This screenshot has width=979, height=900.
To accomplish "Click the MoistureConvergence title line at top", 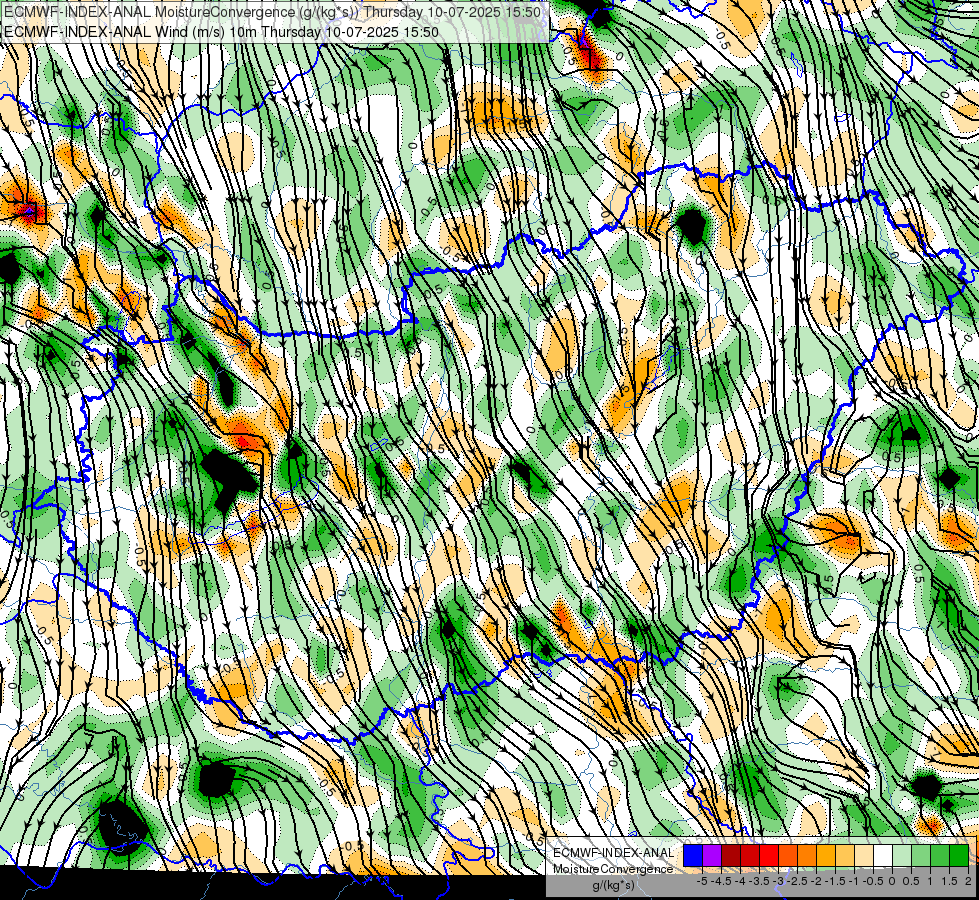I will [x=272, y=12].
